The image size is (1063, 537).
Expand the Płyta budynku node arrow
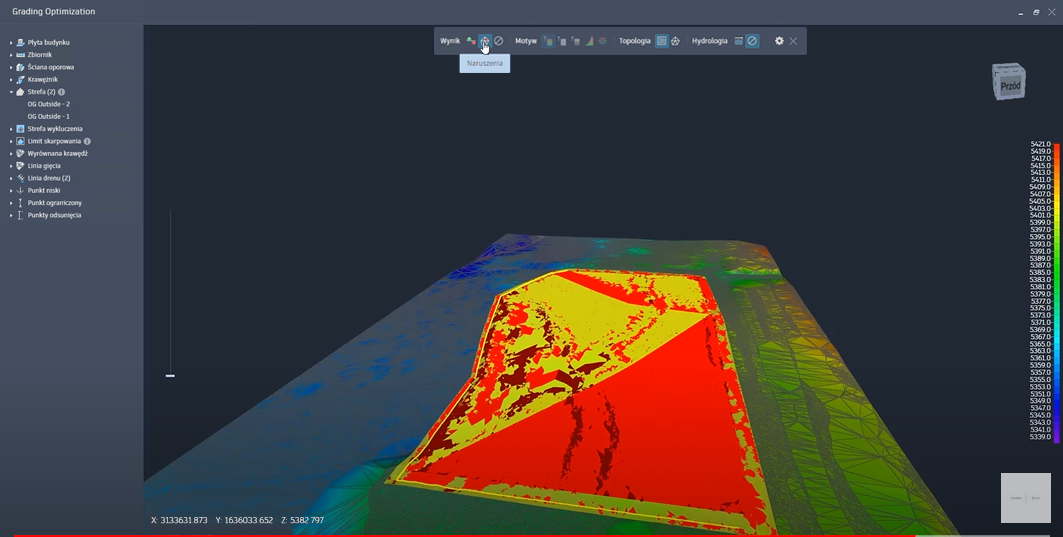coord(11,43)
